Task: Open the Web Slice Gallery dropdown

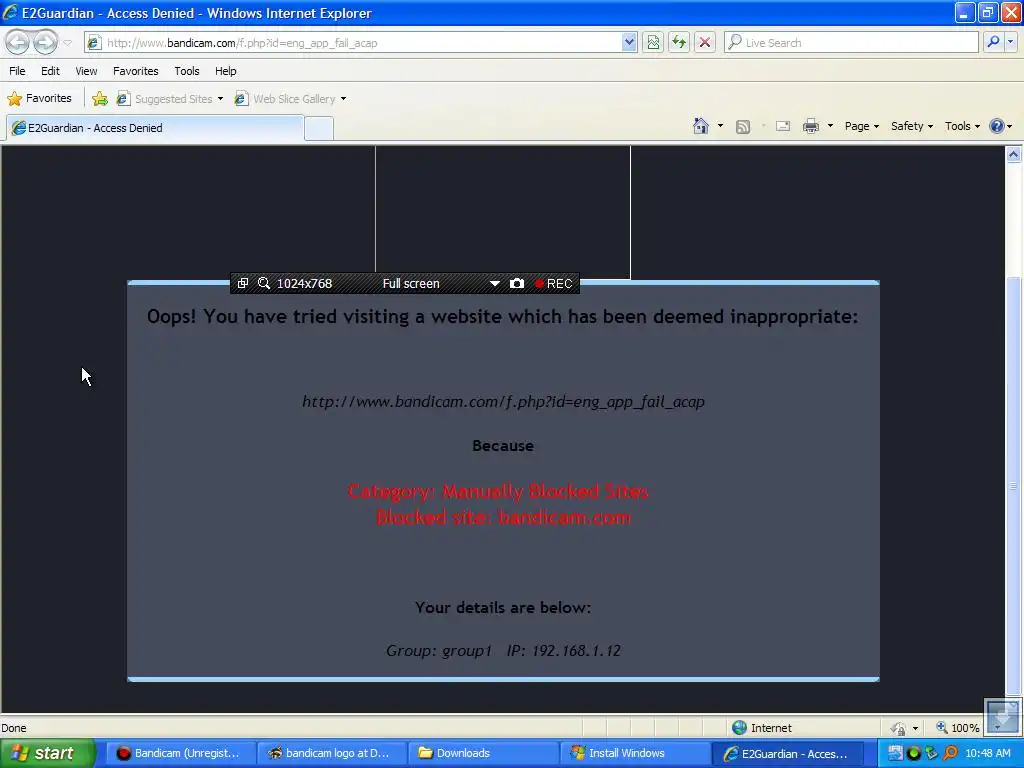Action: coord(291,99)
